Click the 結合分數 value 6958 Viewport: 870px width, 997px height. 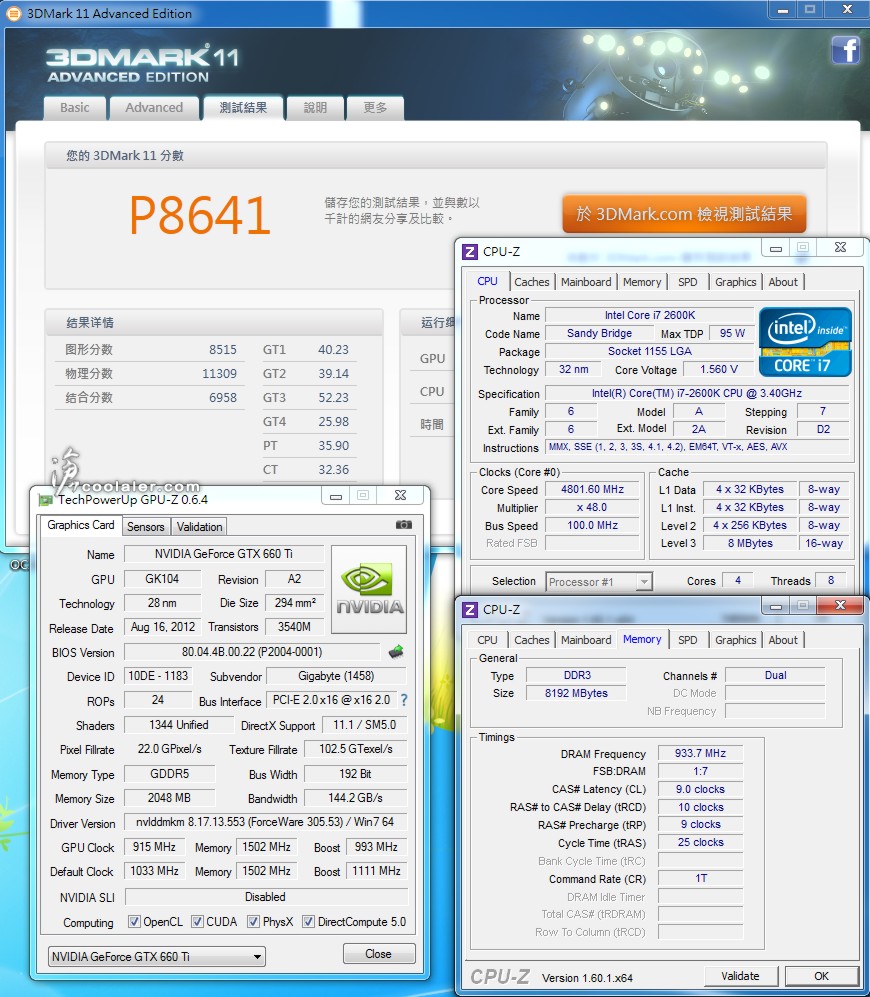tap(223, 398)
